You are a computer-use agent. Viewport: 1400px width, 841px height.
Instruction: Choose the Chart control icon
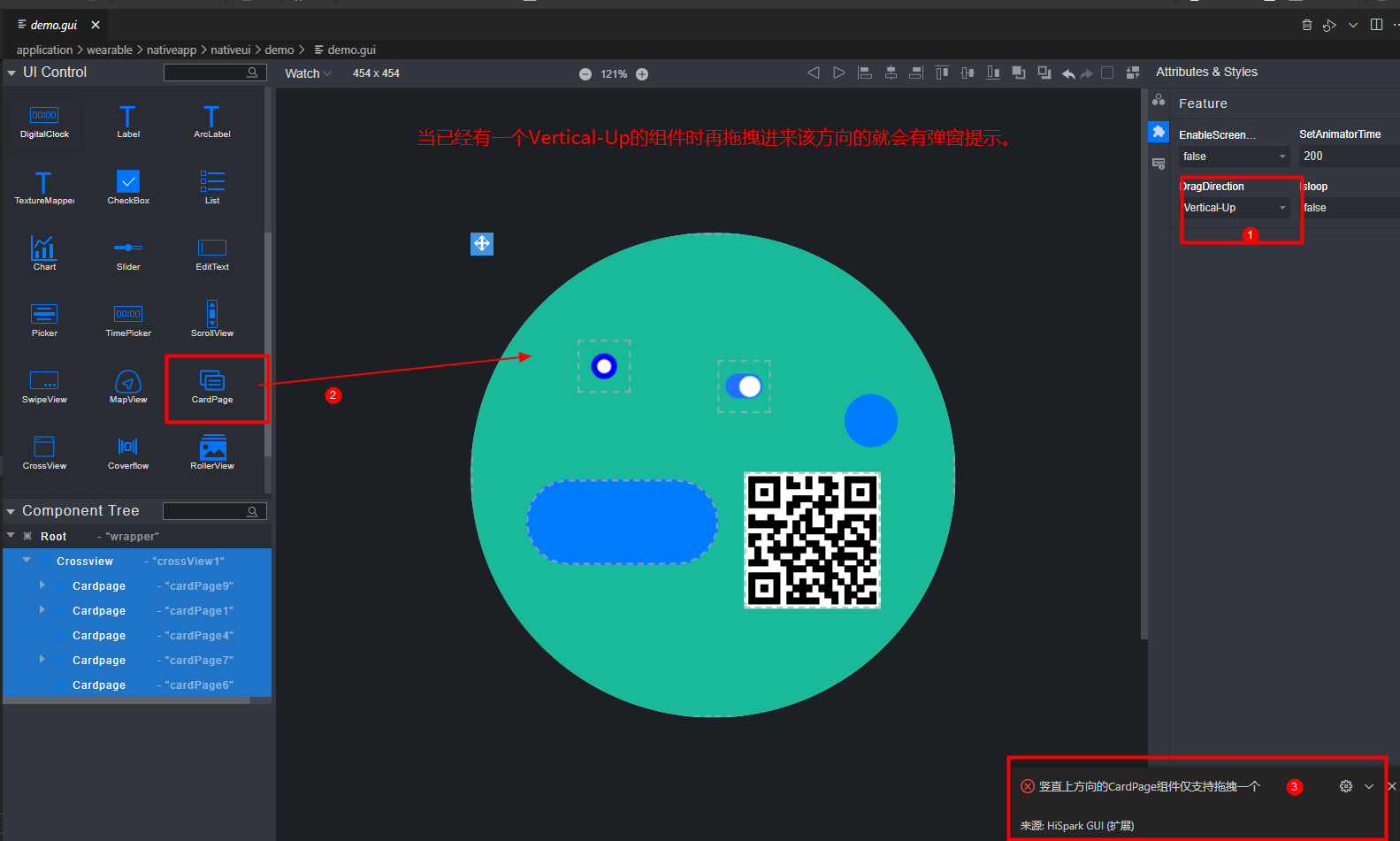44,248
